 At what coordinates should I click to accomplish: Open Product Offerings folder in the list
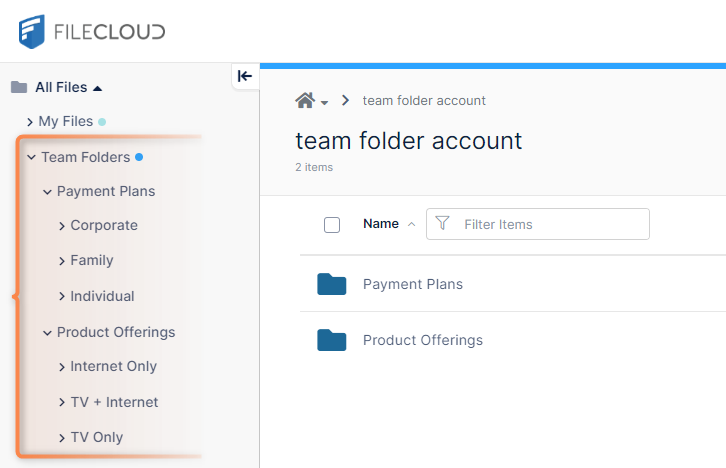(422, 340)
